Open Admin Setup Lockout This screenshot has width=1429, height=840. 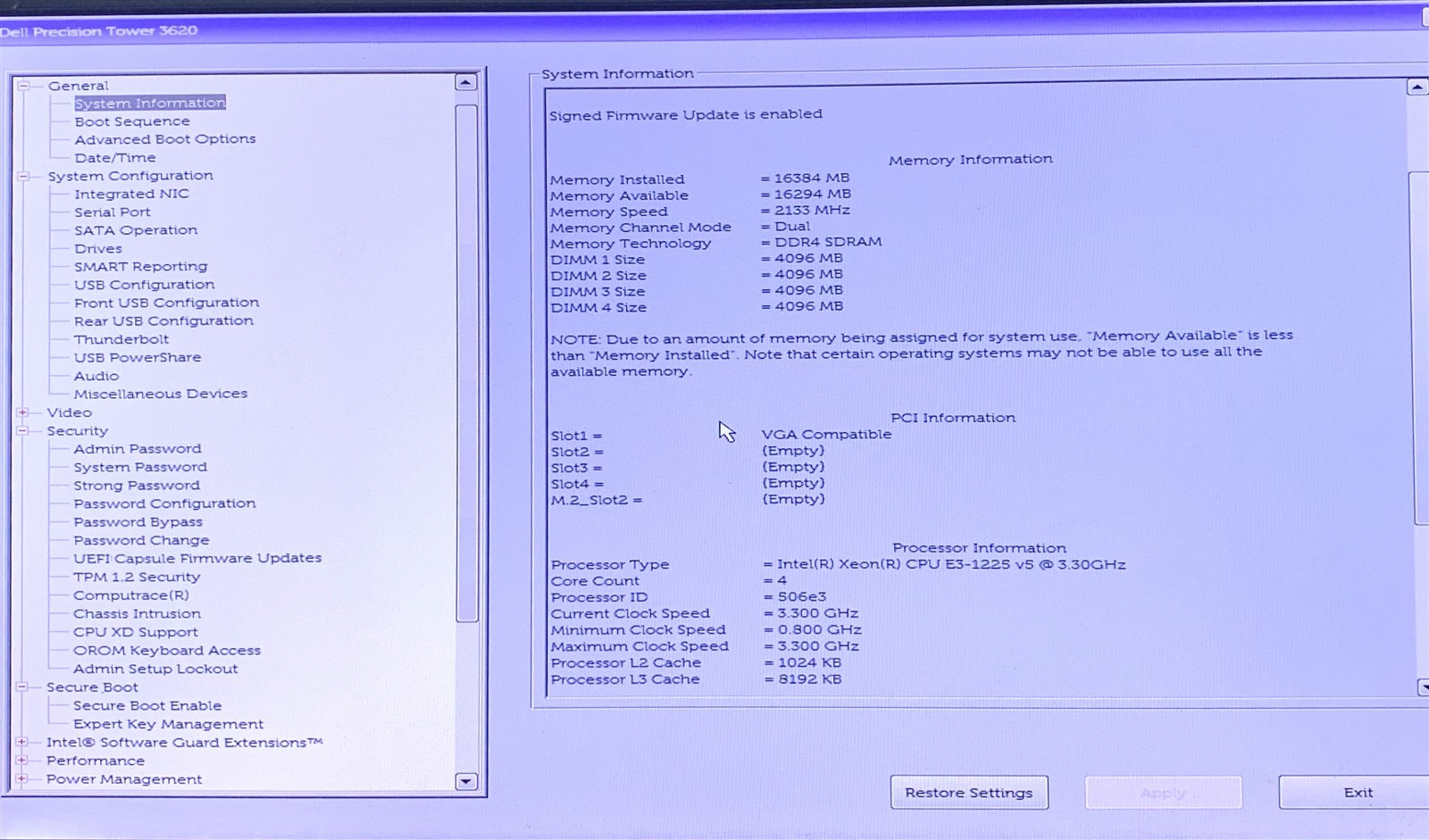pyautogui.click(x=155, y=669)
